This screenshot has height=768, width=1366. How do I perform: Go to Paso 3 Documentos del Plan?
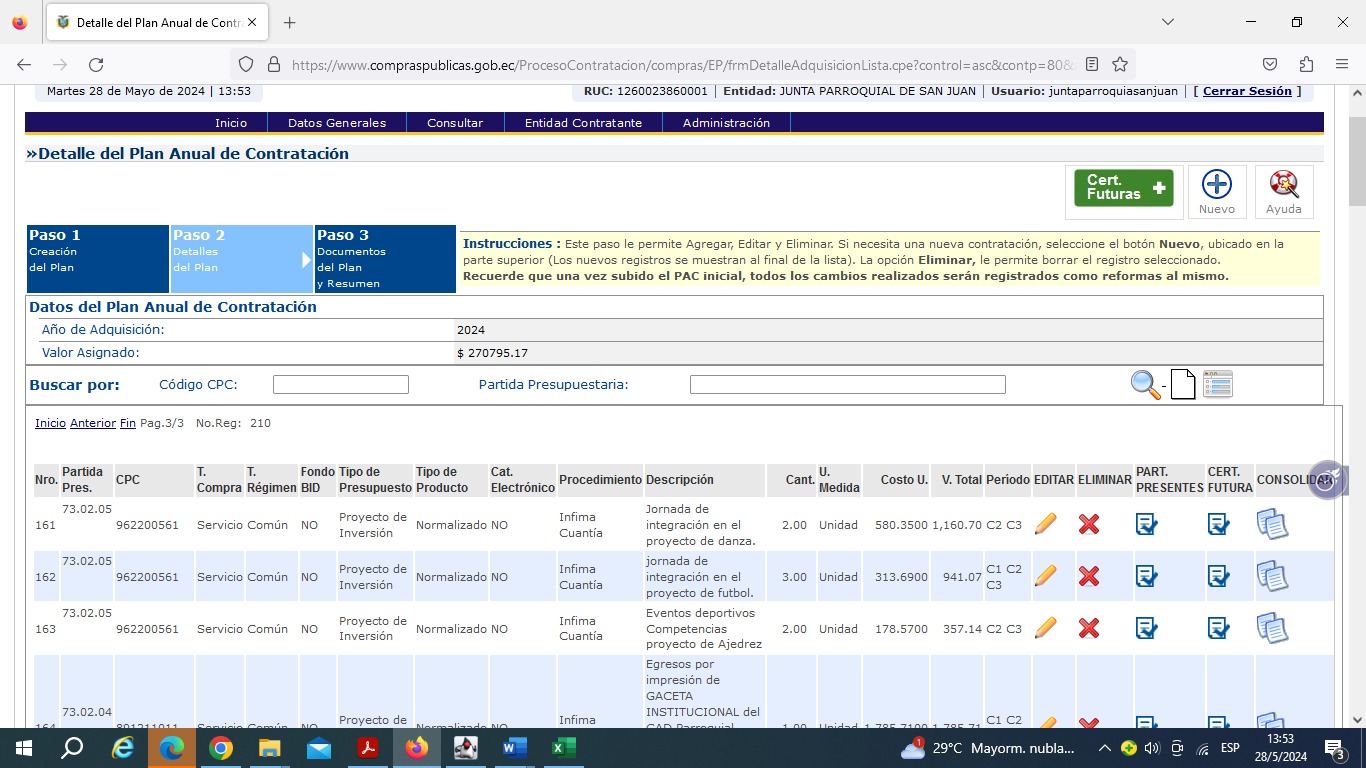point(384,259)
